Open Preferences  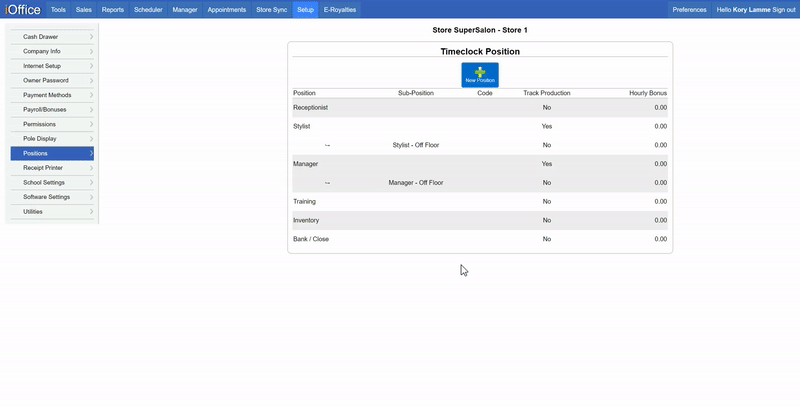coord(689,10)
